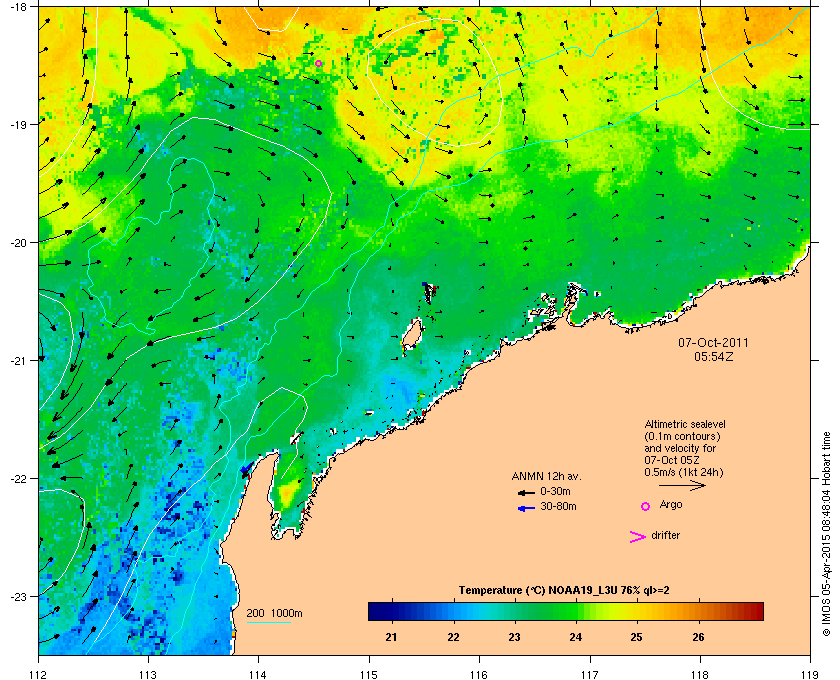This screenshot has width=840, height=680.
Task: Click the drifter legend label
Action: tap(665, 535)
